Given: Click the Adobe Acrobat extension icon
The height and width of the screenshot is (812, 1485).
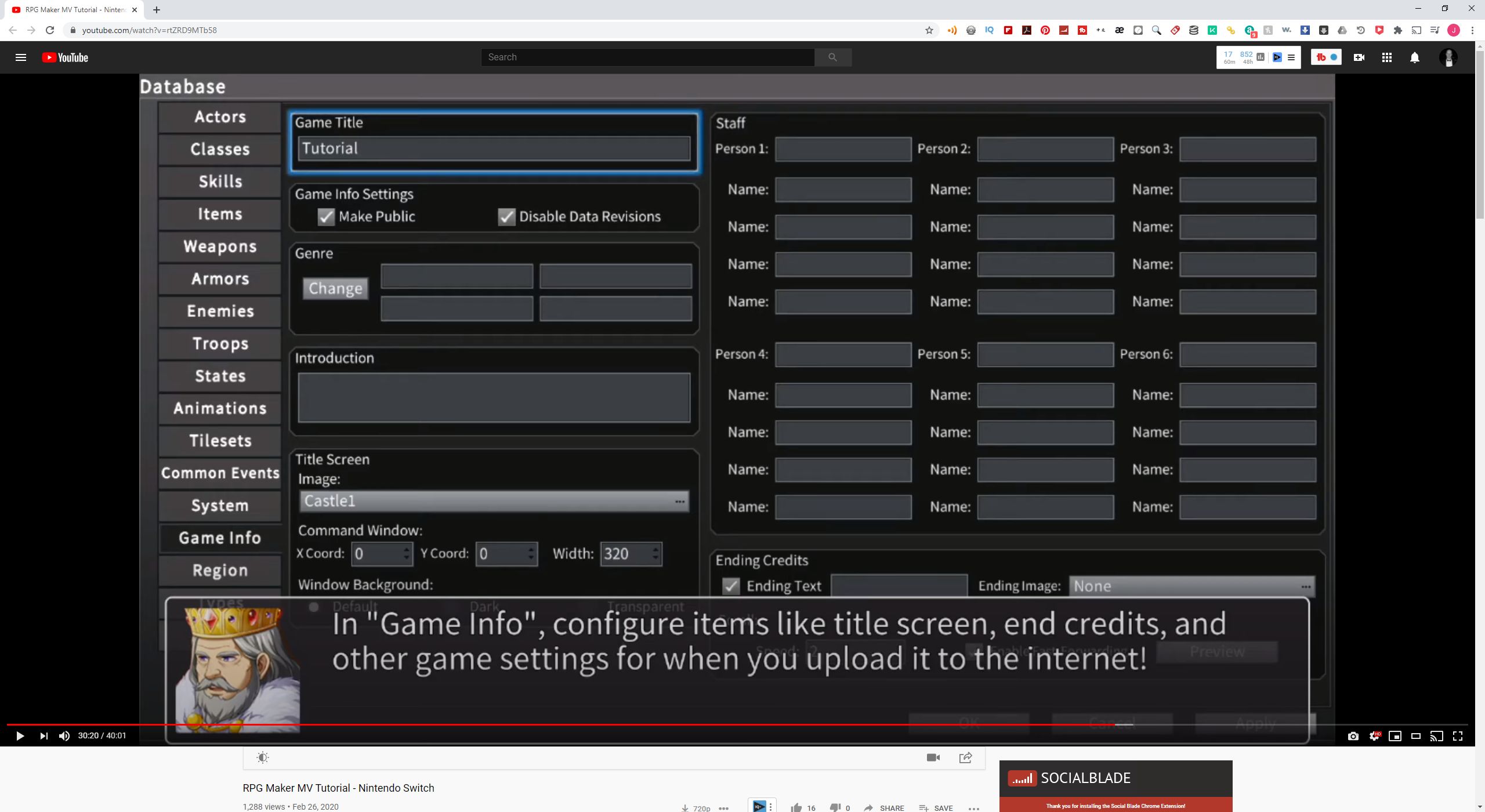Looking at the screenshot, I should [1027, 30].
